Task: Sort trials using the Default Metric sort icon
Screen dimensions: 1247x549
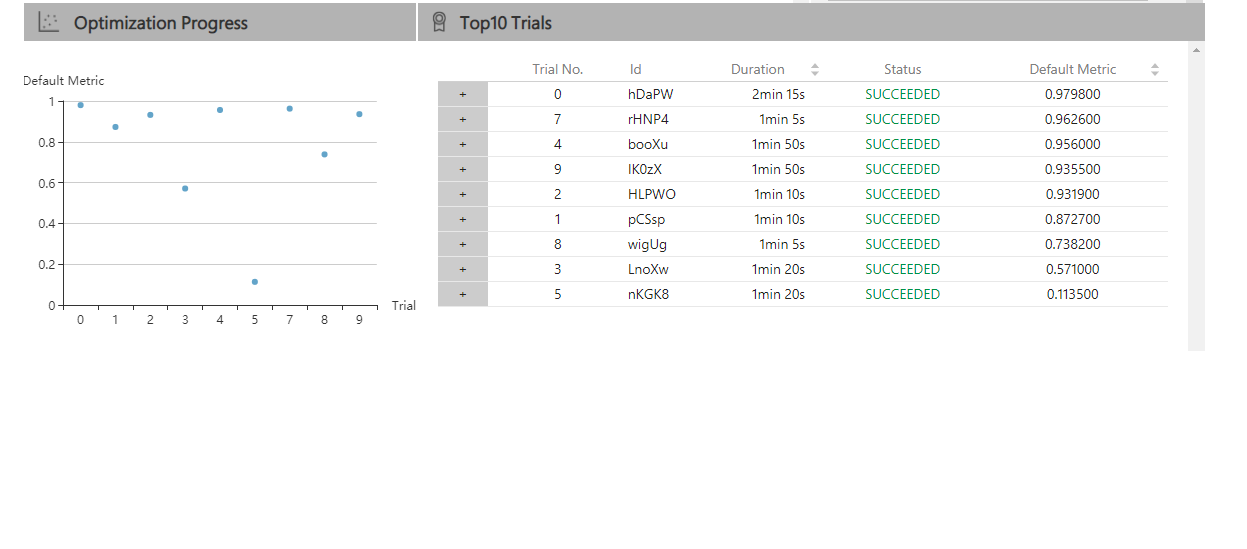Action: point(1155,69)
